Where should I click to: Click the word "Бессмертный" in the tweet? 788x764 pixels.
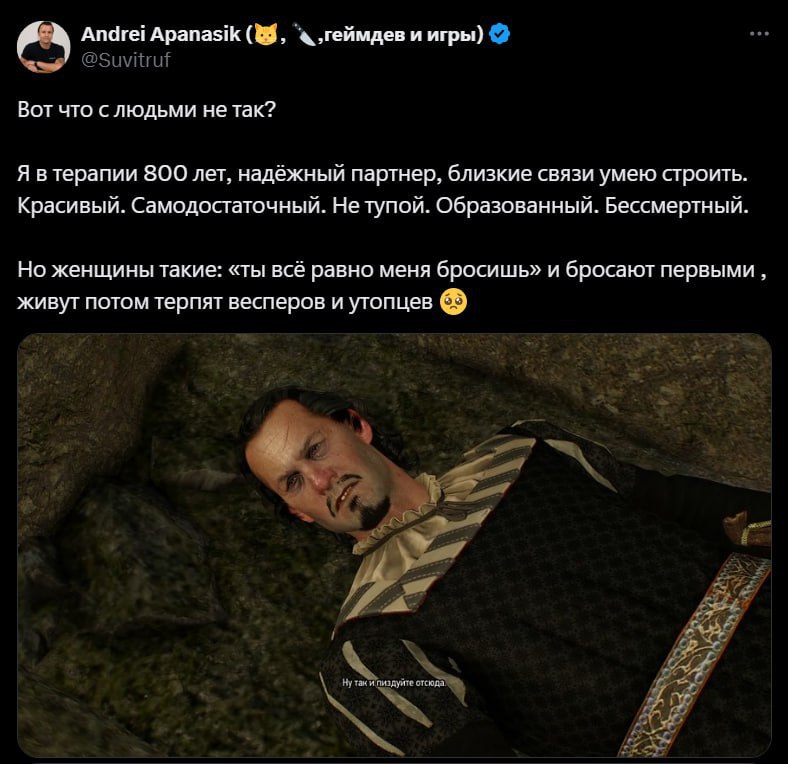click(x=676, y=206)
